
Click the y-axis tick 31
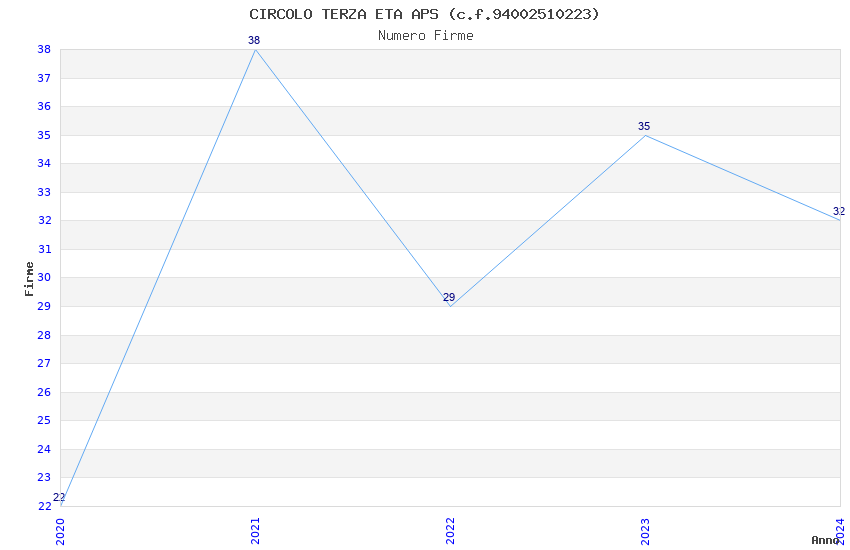pyautogui.click(x=44, y=249)
